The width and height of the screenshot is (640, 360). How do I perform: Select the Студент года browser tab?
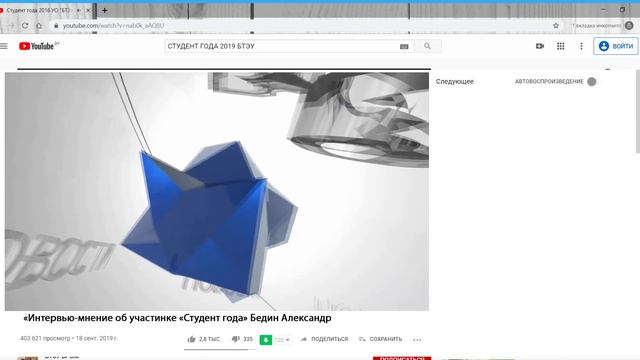click(x=46, y=10)
